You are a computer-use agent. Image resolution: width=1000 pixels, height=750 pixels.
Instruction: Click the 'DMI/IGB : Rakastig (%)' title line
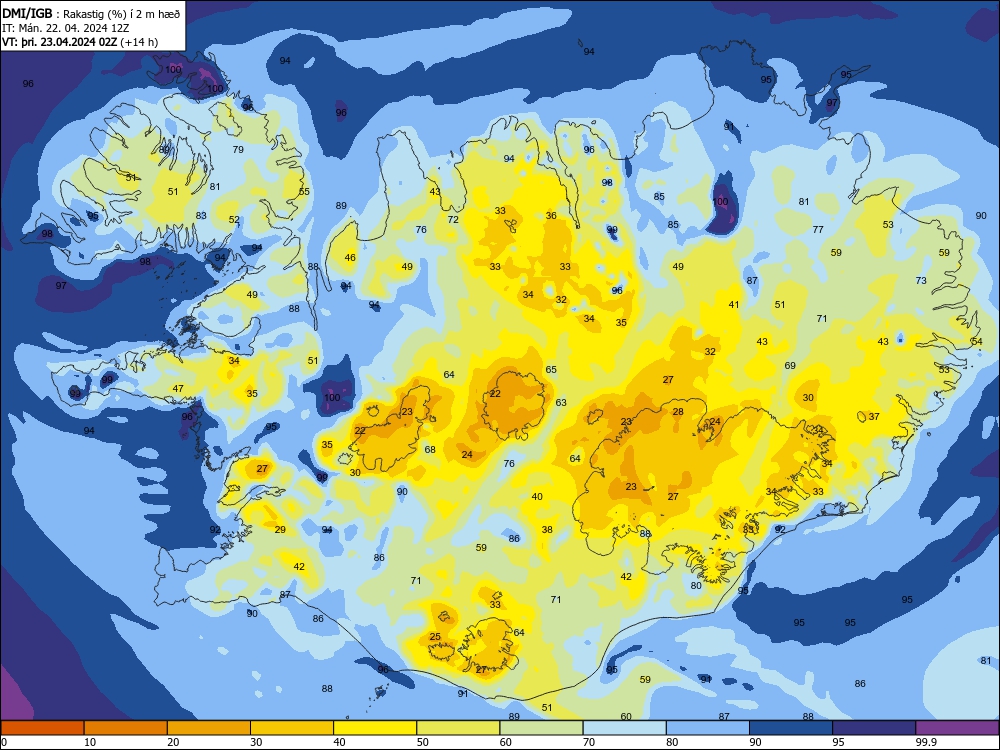[x=92, y=14]
